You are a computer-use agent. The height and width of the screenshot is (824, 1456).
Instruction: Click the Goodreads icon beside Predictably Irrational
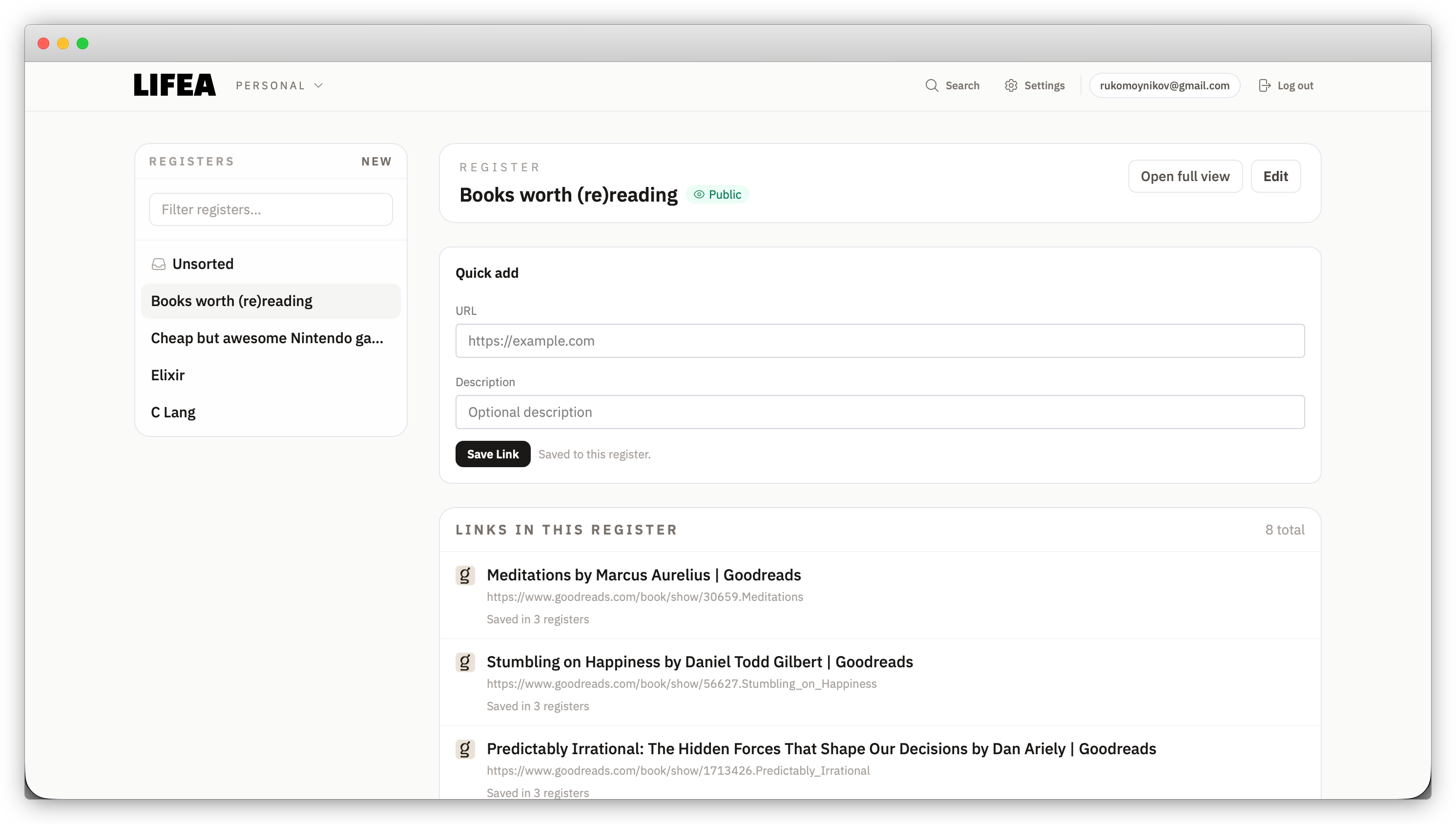pyautogui.click(x=465, y=748)
